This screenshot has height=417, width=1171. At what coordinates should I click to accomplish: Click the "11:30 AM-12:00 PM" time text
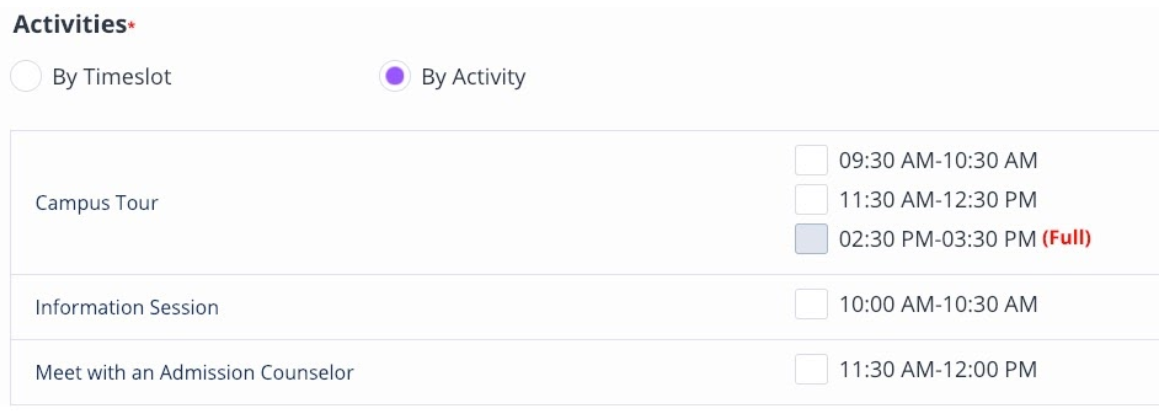[938, 370]
